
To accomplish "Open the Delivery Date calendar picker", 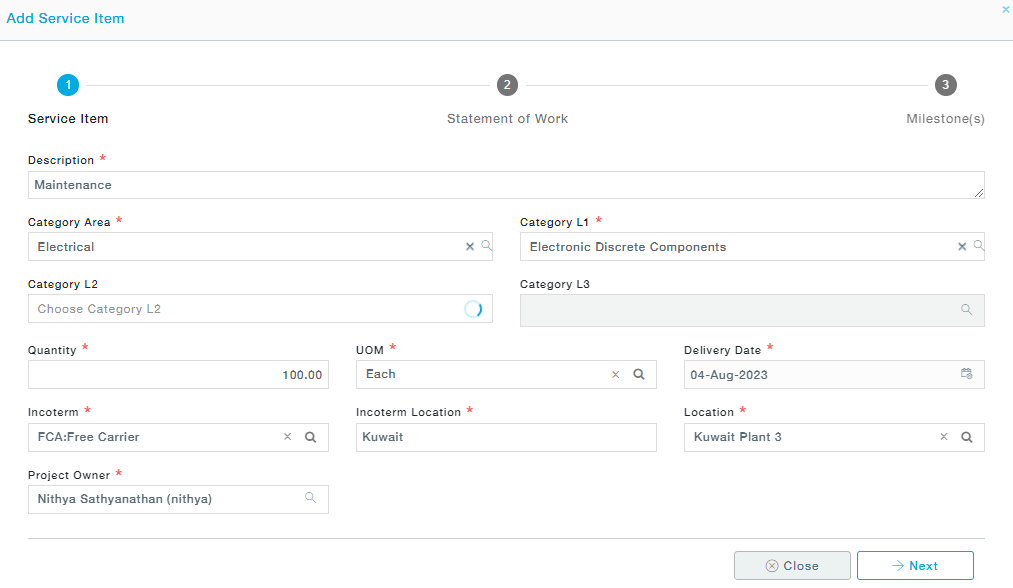I will tap(966, 374).
